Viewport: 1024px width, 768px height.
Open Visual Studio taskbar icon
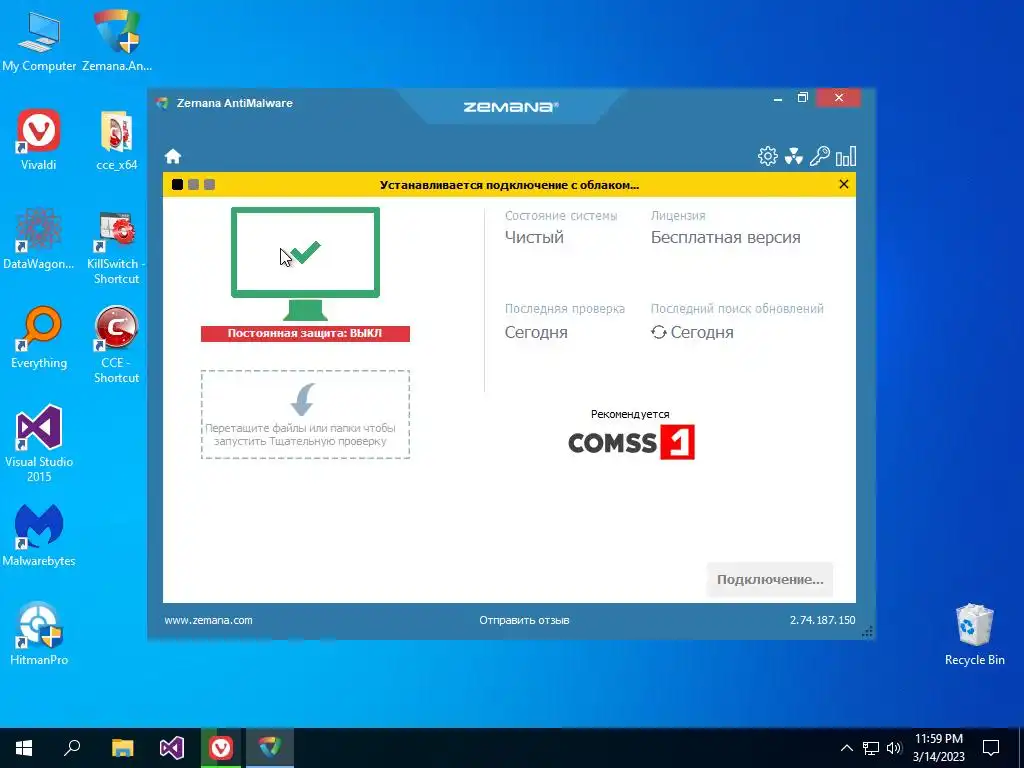[172, 748]
